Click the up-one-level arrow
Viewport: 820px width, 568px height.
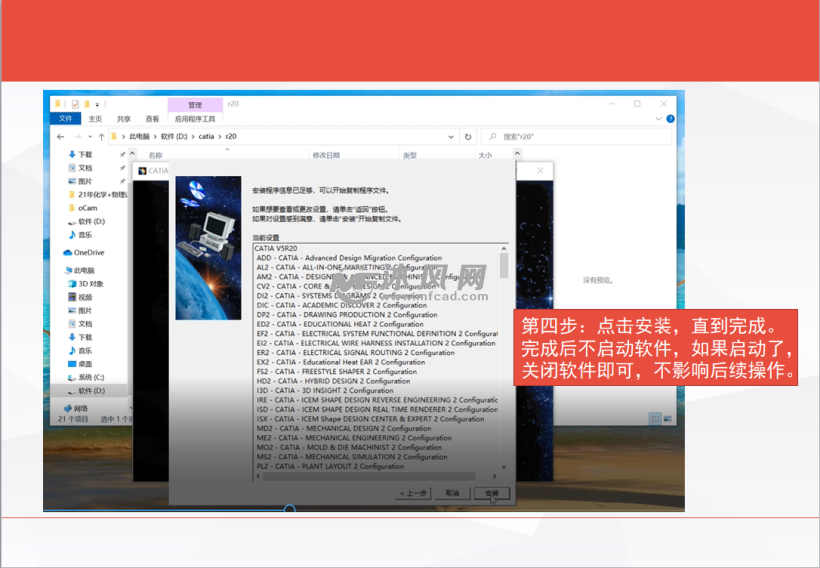click(101, 137)
